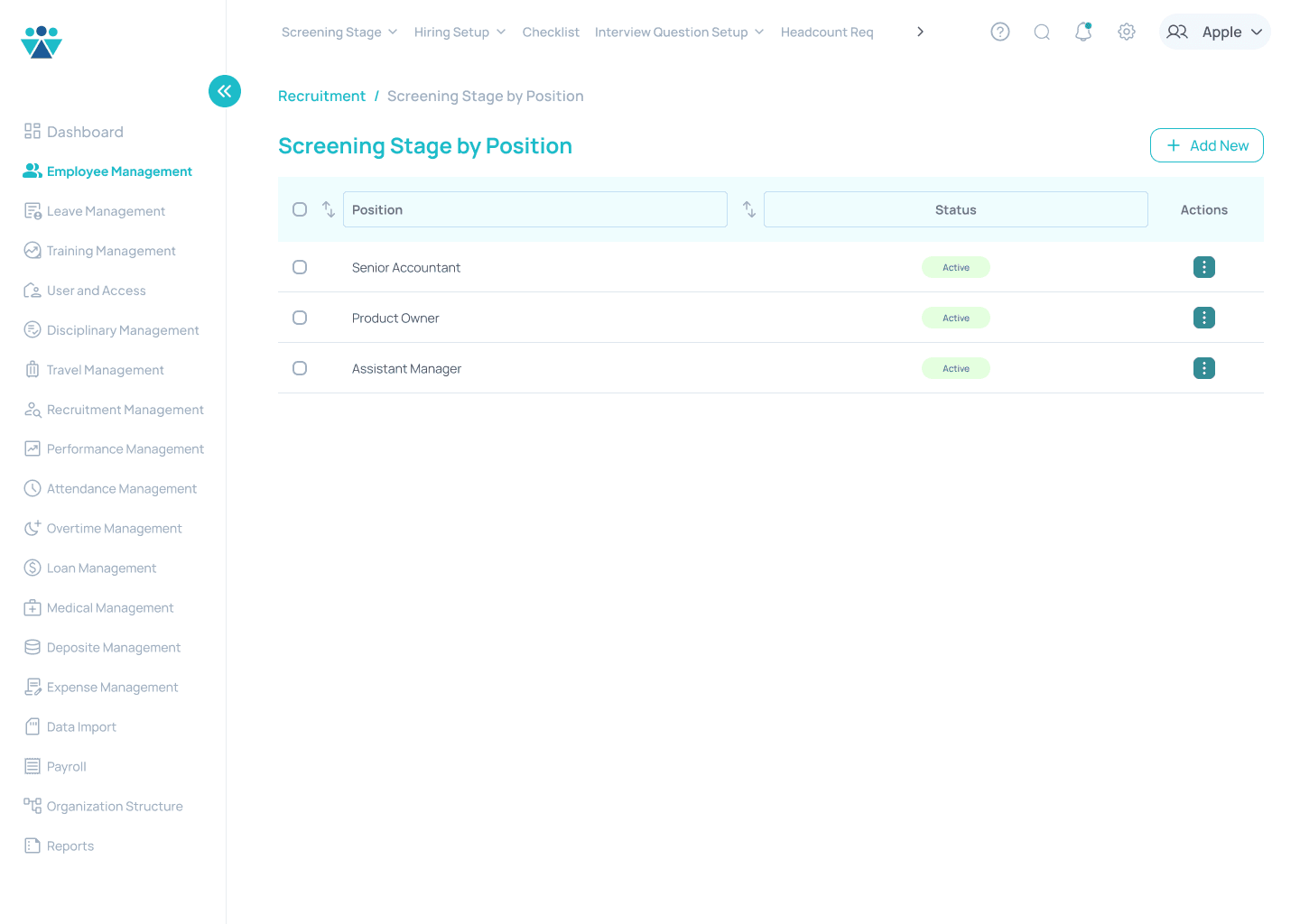Click the Add New button
Image resolution: width=1300 pixels, height=924 pixels.
click(x=1206, y=145)
